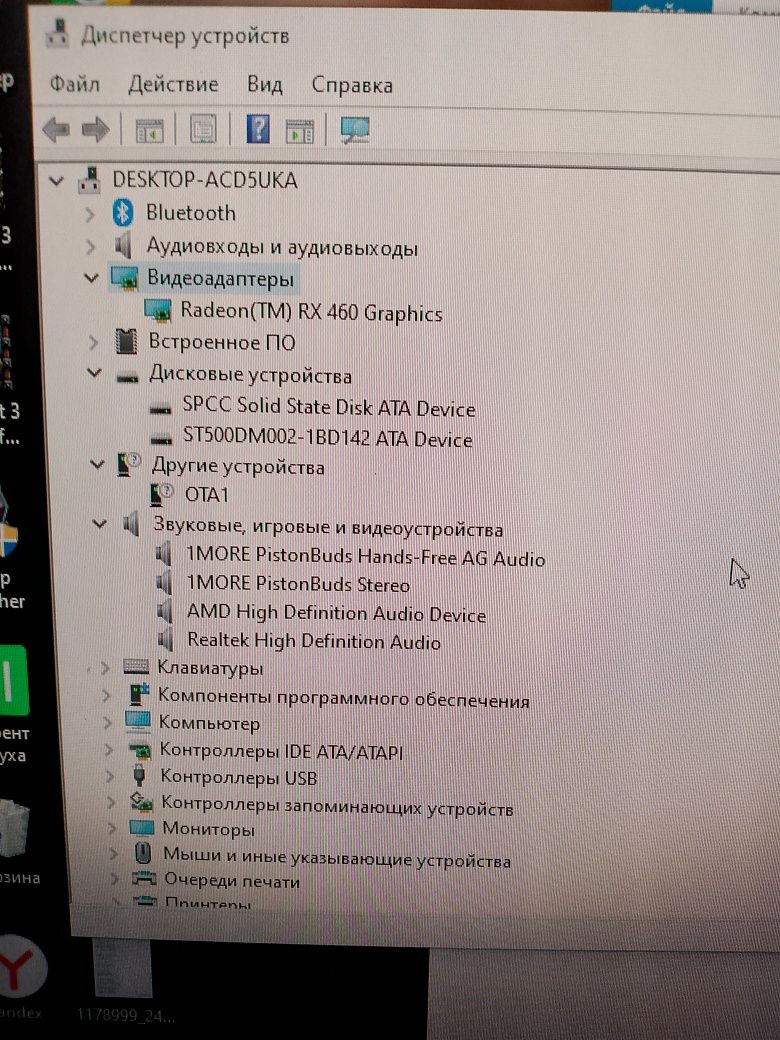This screenshot has height=1040, width=780.
Task: Collapse the Другие устройства category
Action: point(97,464)
